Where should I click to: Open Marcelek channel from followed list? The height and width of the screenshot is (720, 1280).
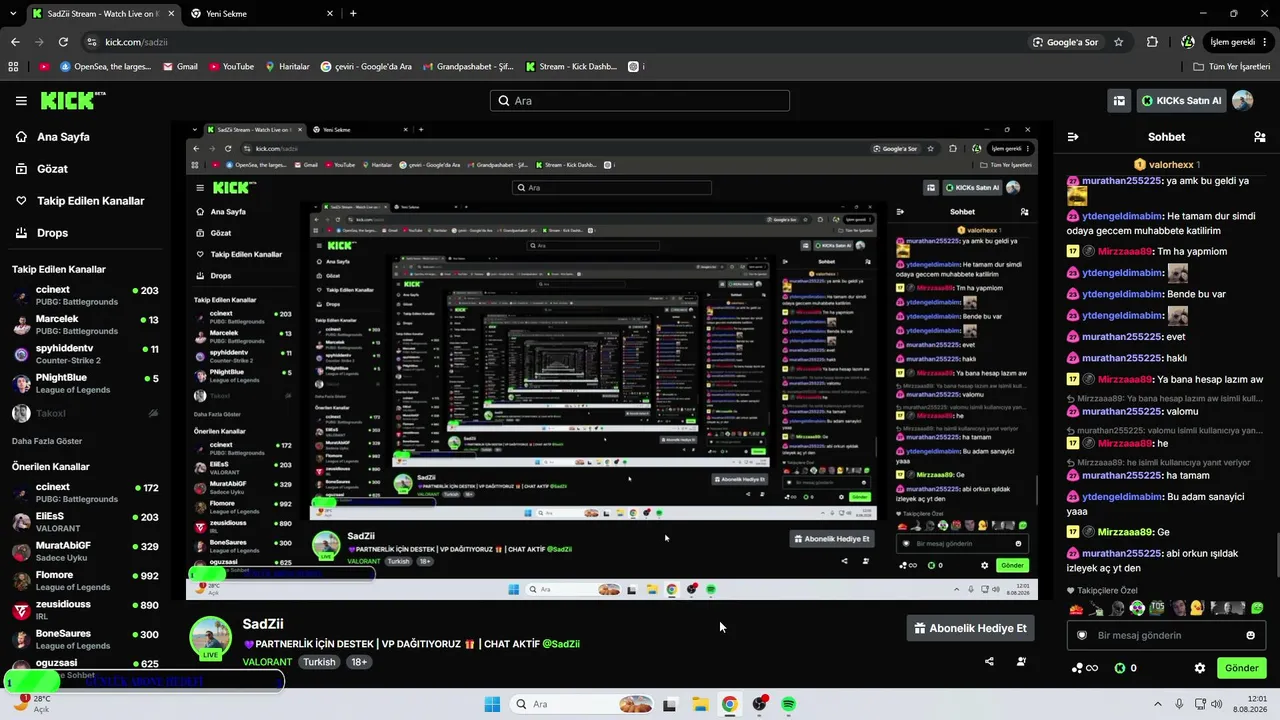coord(85,324)
